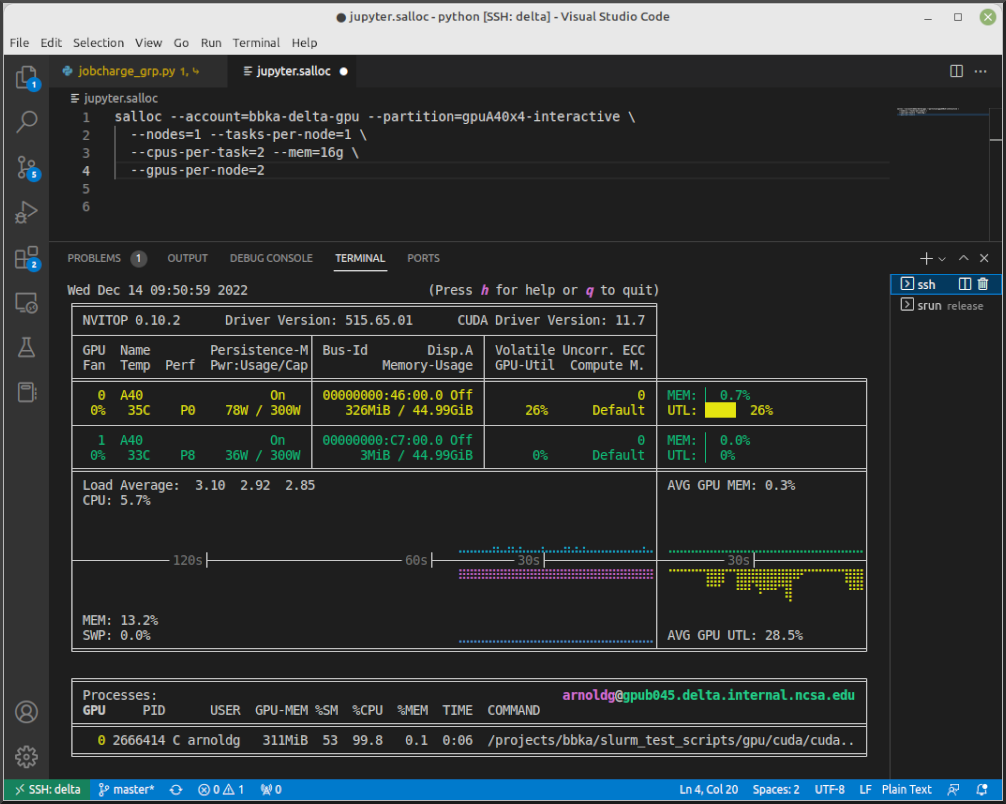Close the terminal panel

[985, 258]
